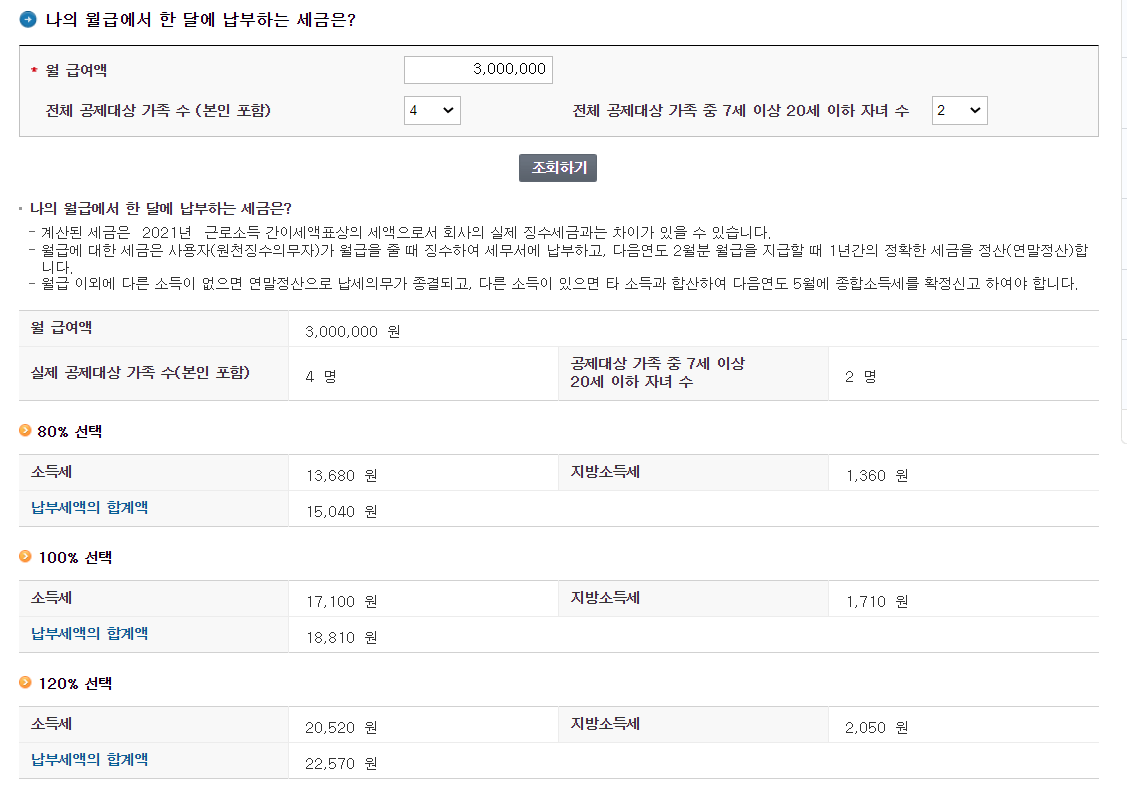
Task: Open the 7세 이상 20세 이하 자녀 수 dropdown
Action: tap(959, 110)
